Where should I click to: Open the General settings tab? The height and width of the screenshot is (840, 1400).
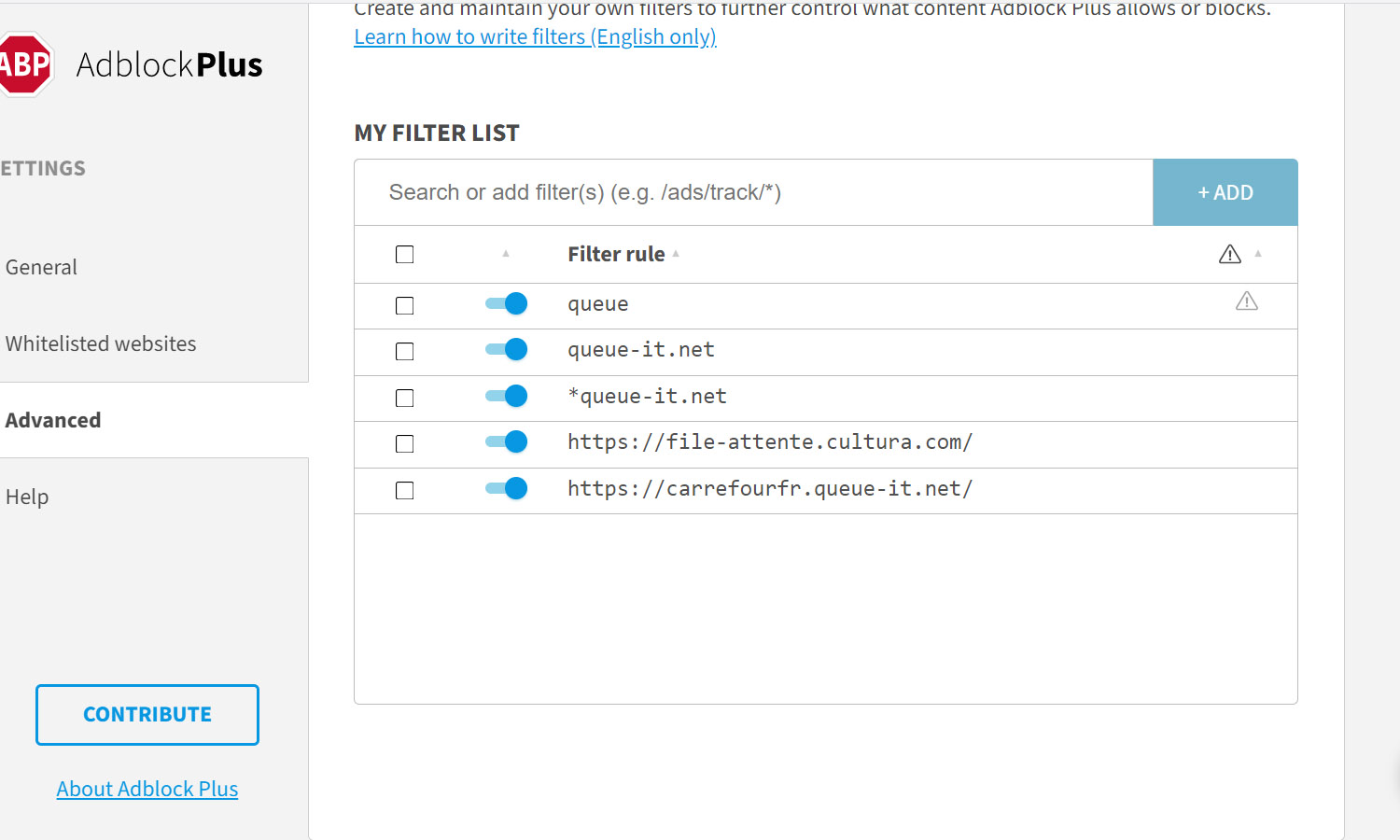[41, 267]
